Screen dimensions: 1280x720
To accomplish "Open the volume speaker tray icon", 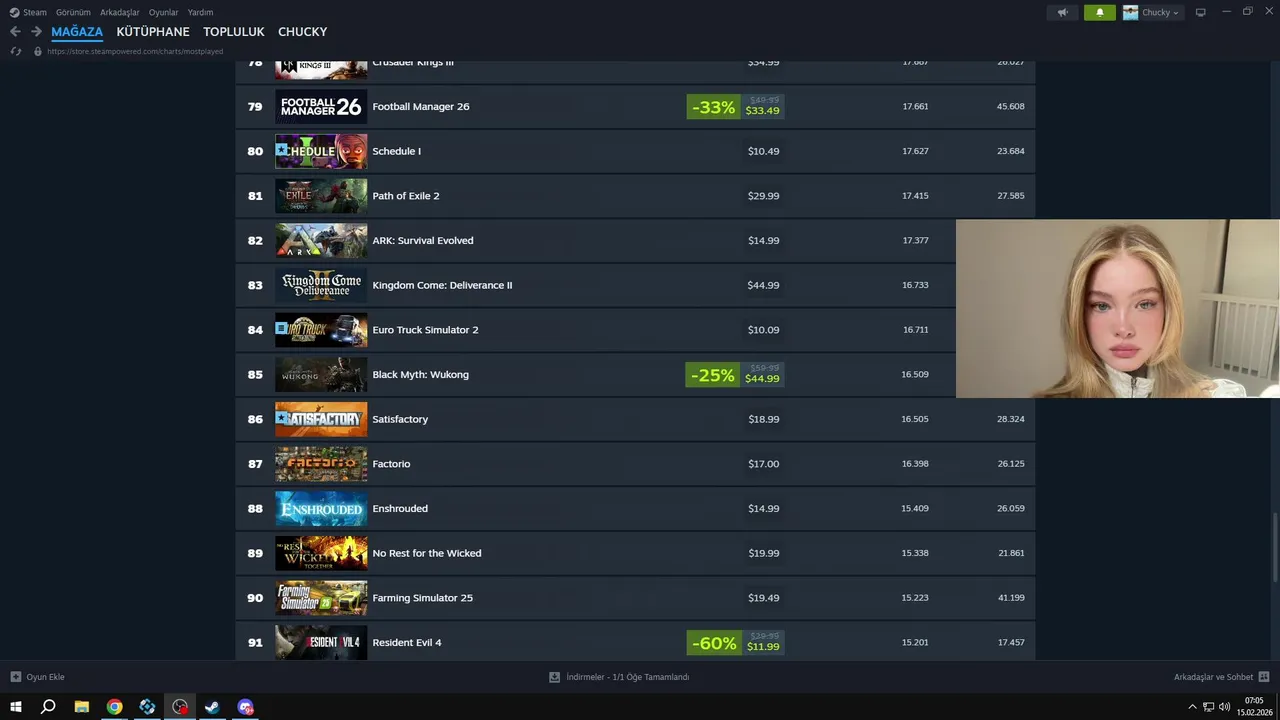I will click(x=1225, y=707).
